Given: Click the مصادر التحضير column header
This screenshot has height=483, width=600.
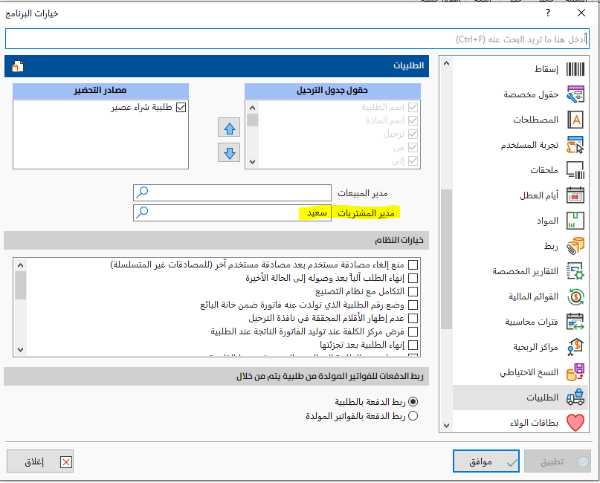Looking at the screenshot, I should pyautogui.click(x=101, y=91).
